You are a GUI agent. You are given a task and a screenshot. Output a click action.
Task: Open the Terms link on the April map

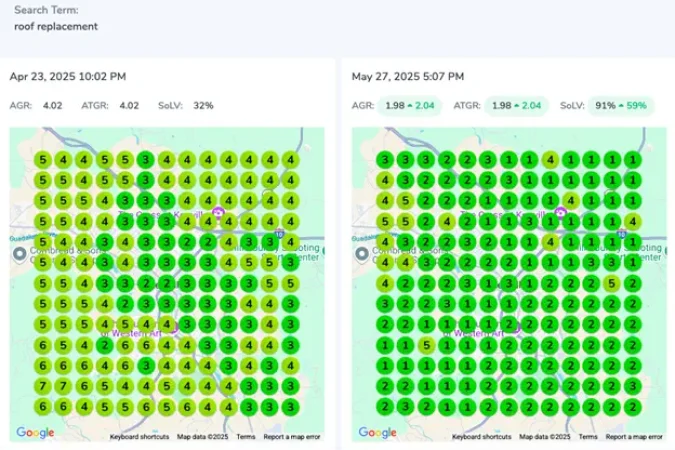(245, 437)
